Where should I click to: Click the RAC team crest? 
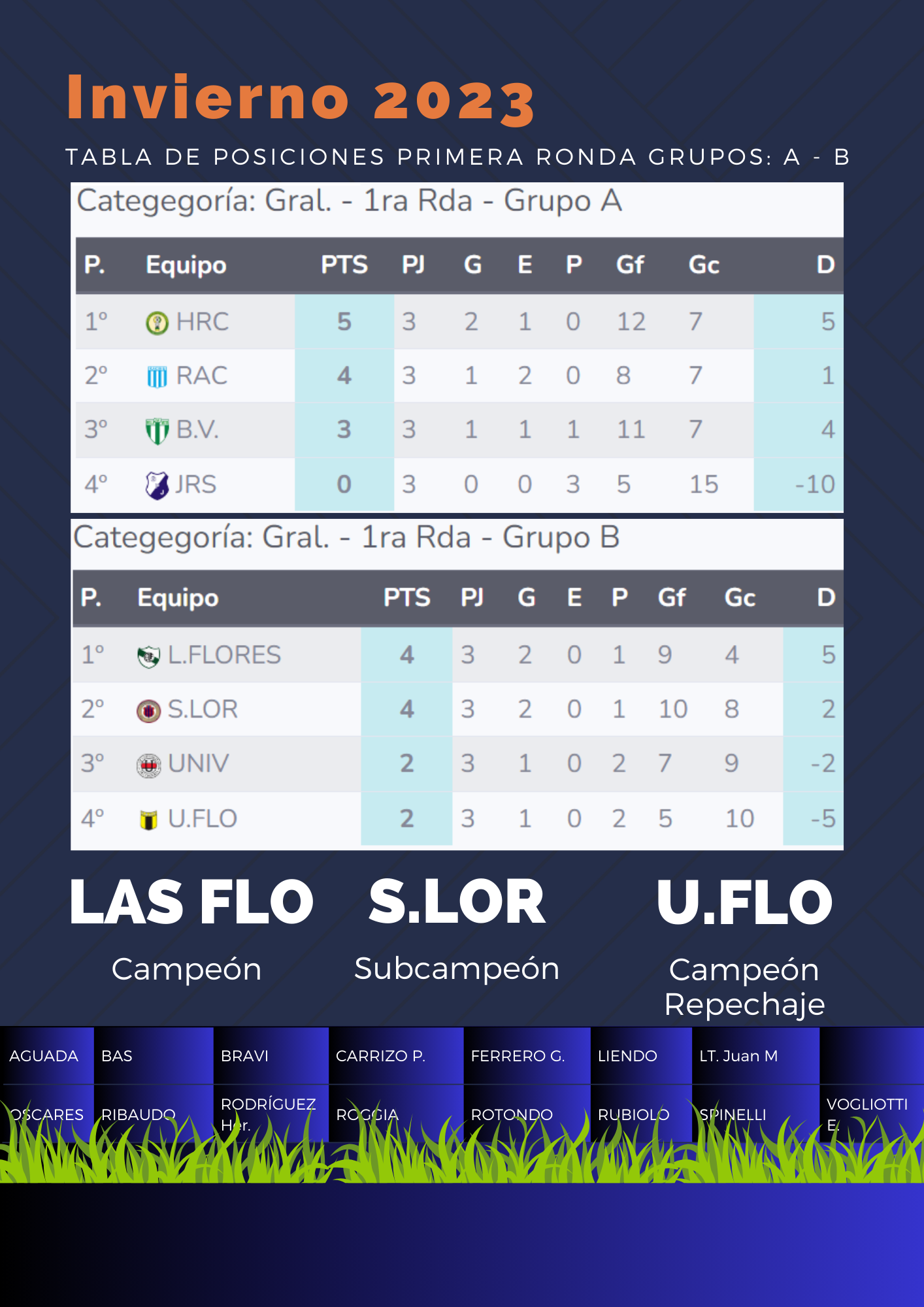(157, 376)
